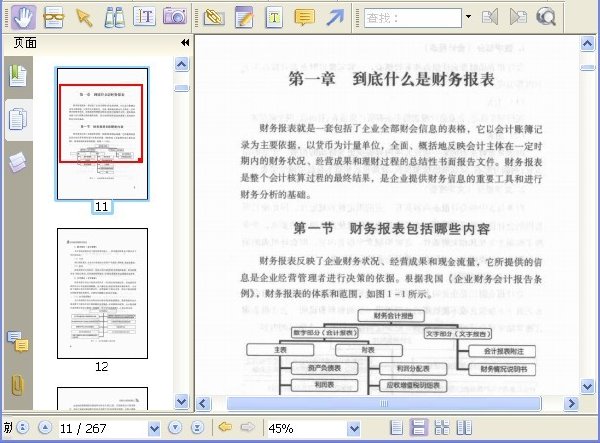The height and width of the screenshot is (443, 600).
Task: Choose the arrow Select tool
Action: [84, 18]
